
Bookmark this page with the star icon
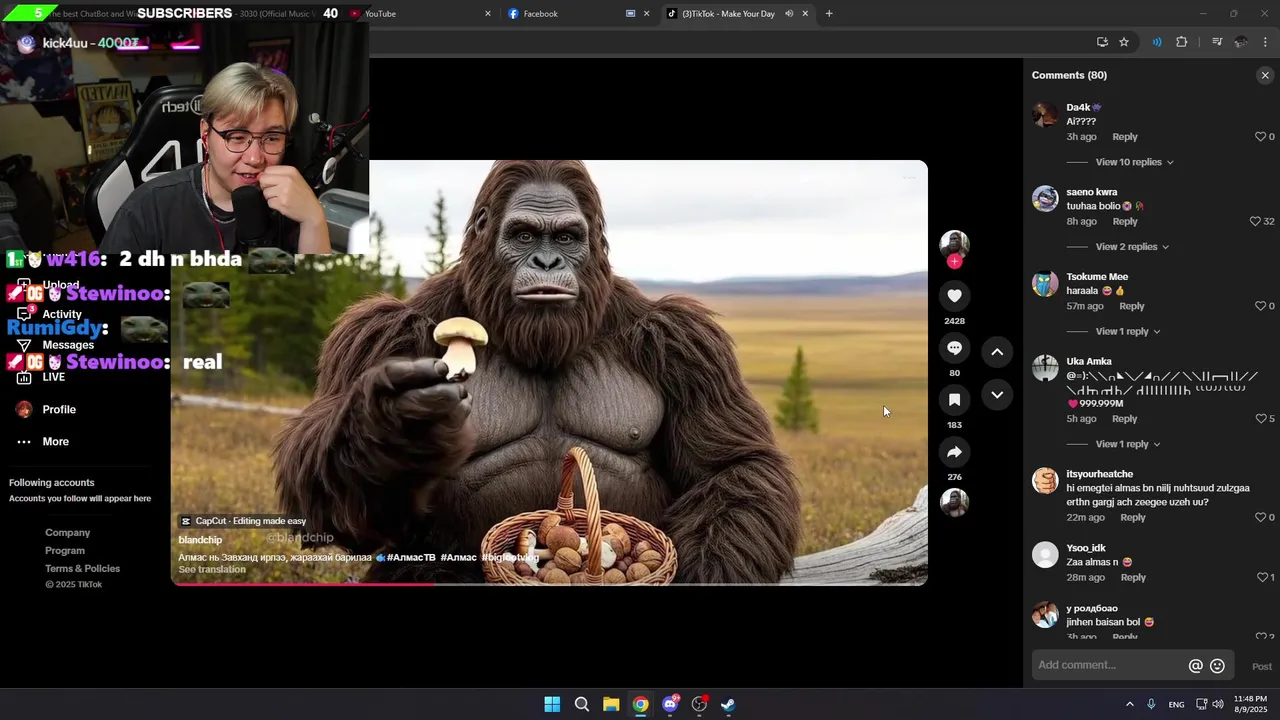pyautogui.click(x=1124, y=42)
